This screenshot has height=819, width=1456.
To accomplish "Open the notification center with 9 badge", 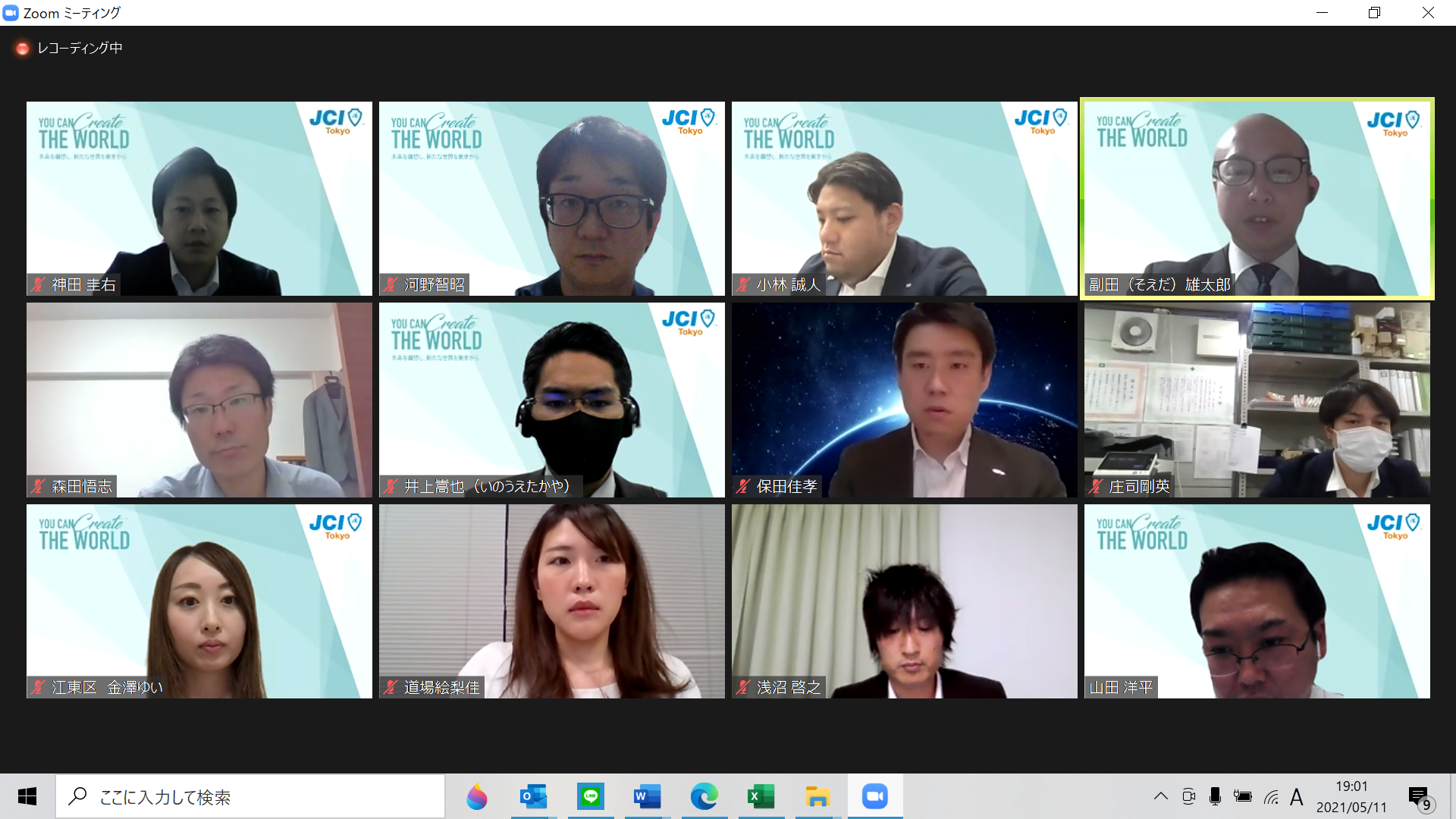I will 1420,798.
